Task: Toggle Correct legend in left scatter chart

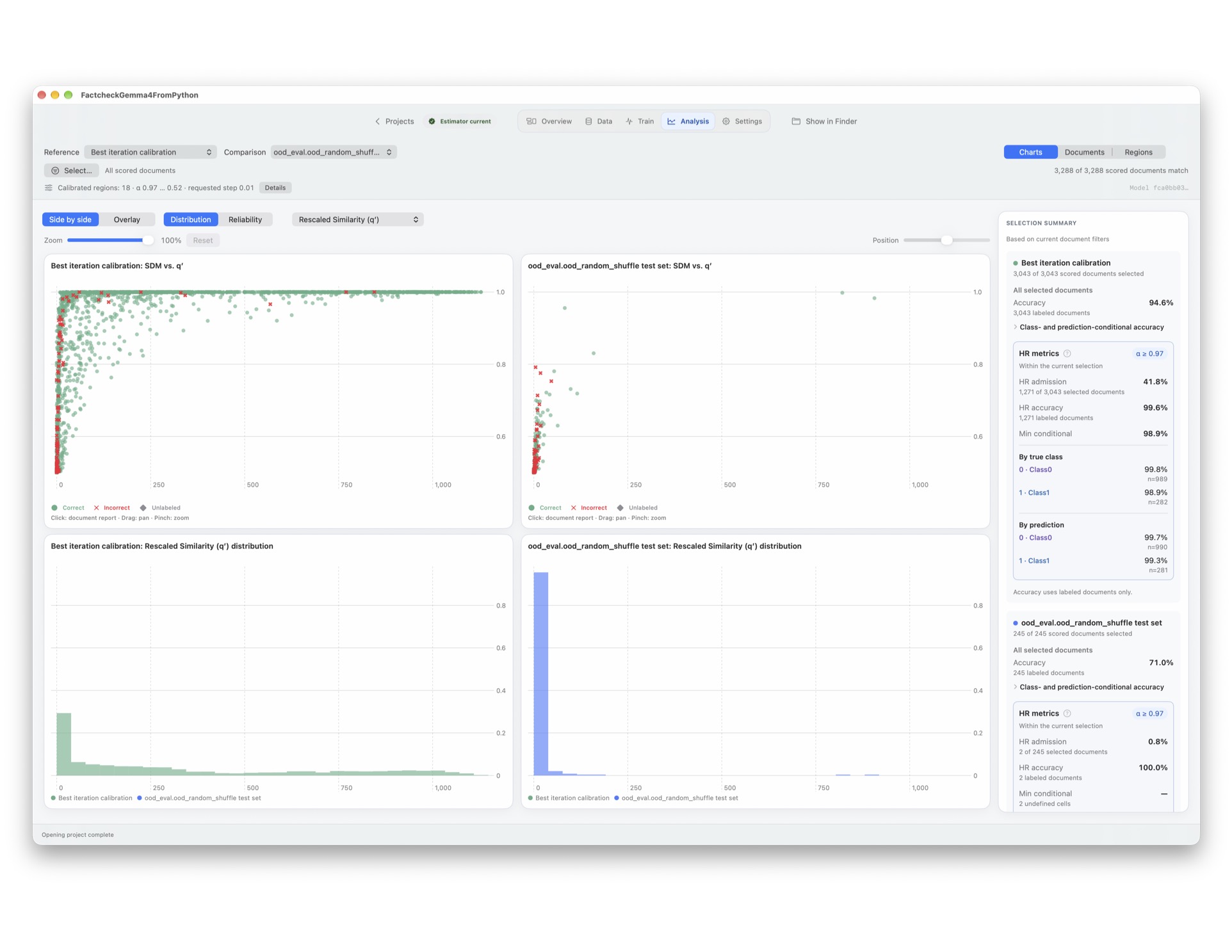Action: click(68, 508)
